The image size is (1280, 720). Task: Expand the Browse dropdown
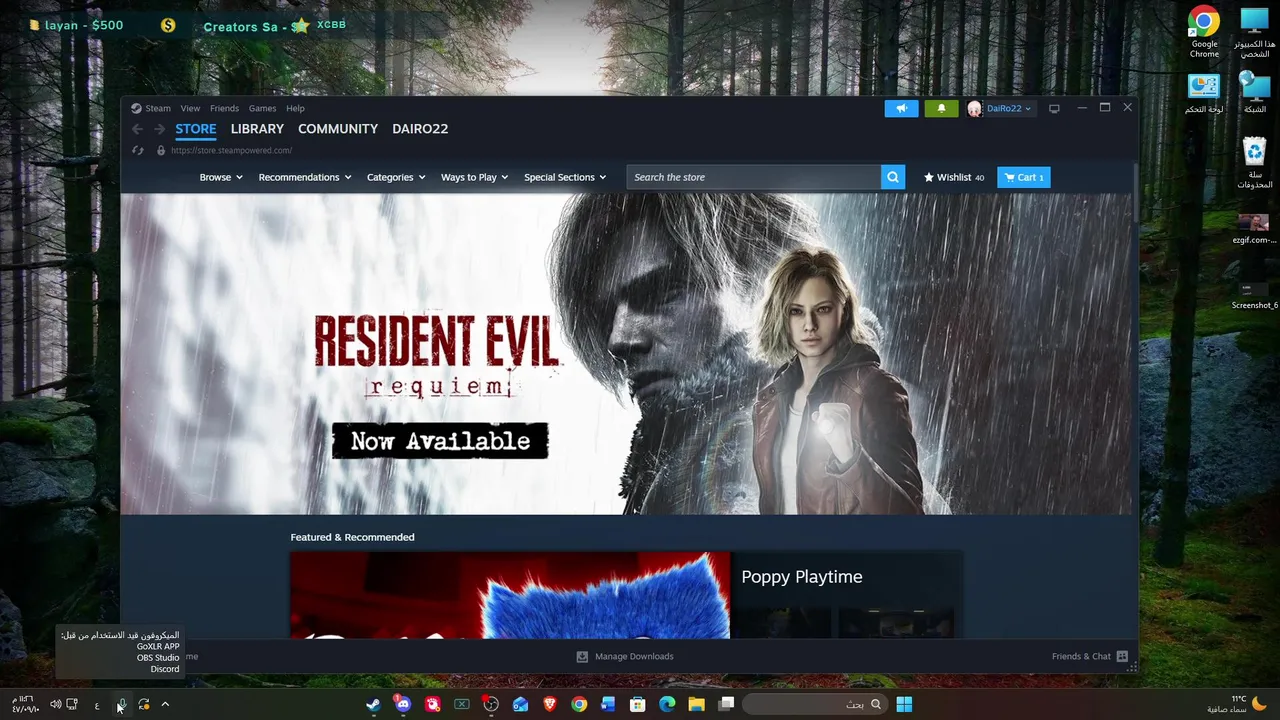click(x=221, y=177)
